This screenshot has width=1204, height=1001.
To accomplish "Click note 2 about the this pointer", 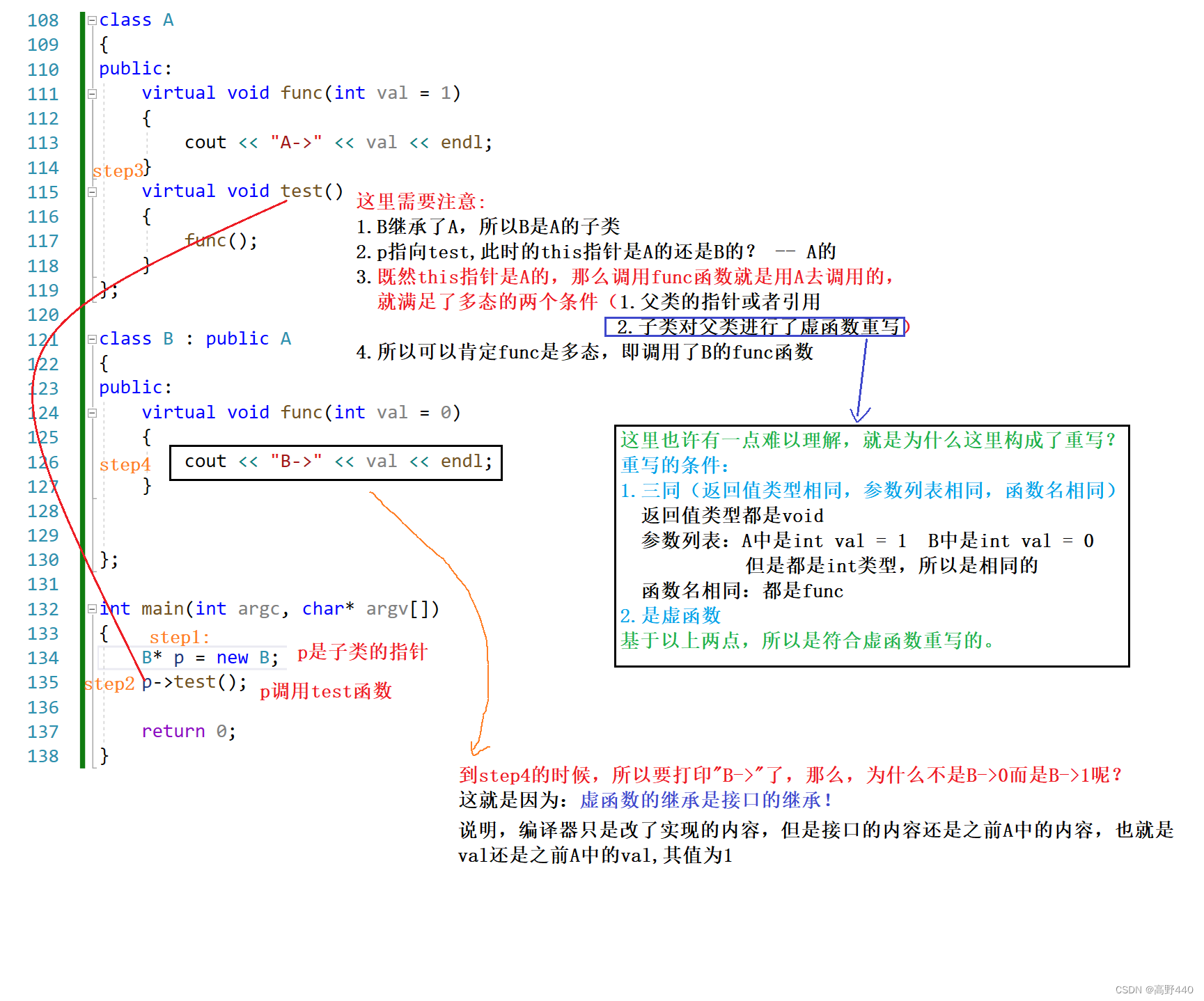I will [x=596, y=252].
